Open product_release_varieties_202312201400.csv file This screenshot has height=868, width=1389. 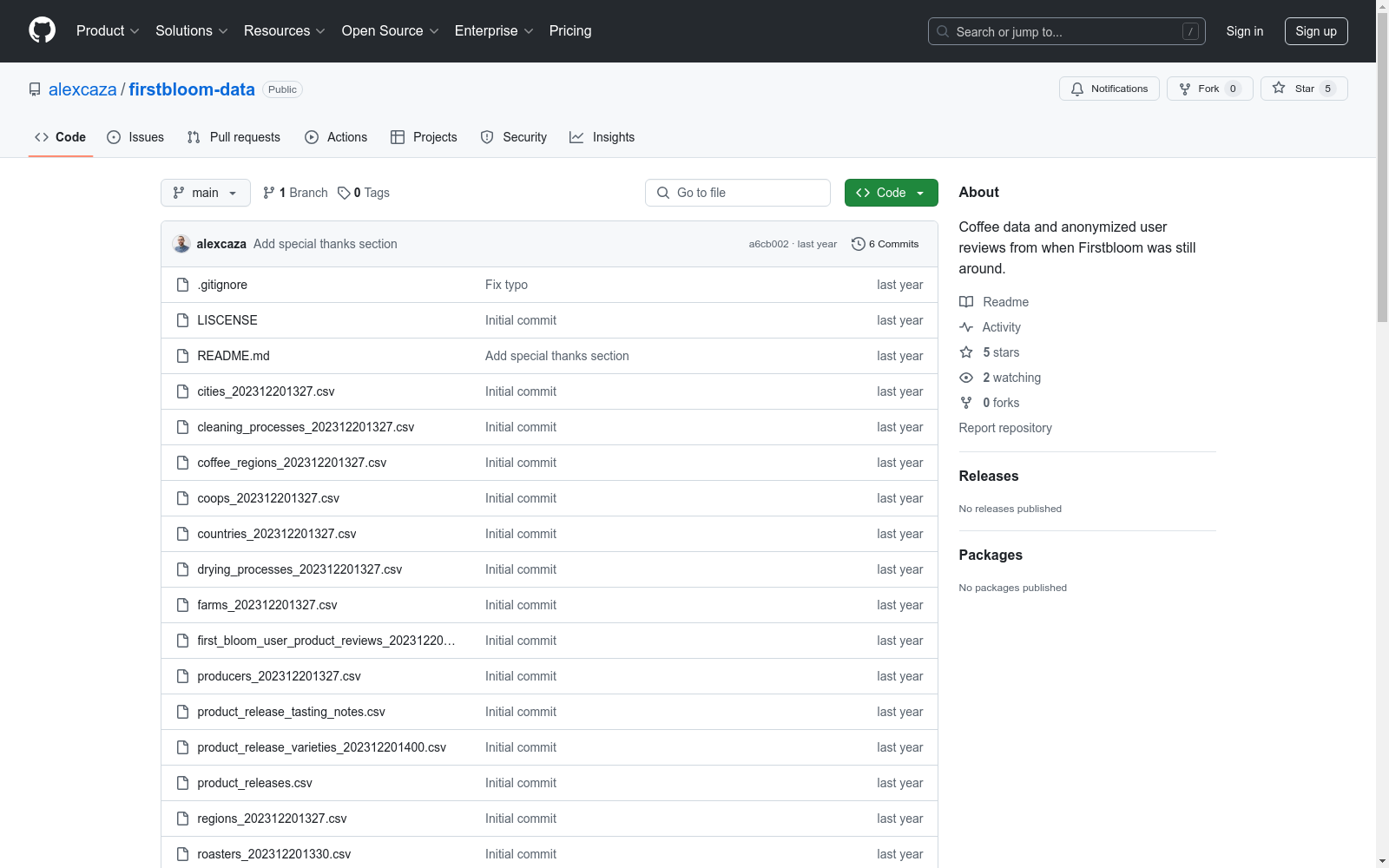pos(322,747)
